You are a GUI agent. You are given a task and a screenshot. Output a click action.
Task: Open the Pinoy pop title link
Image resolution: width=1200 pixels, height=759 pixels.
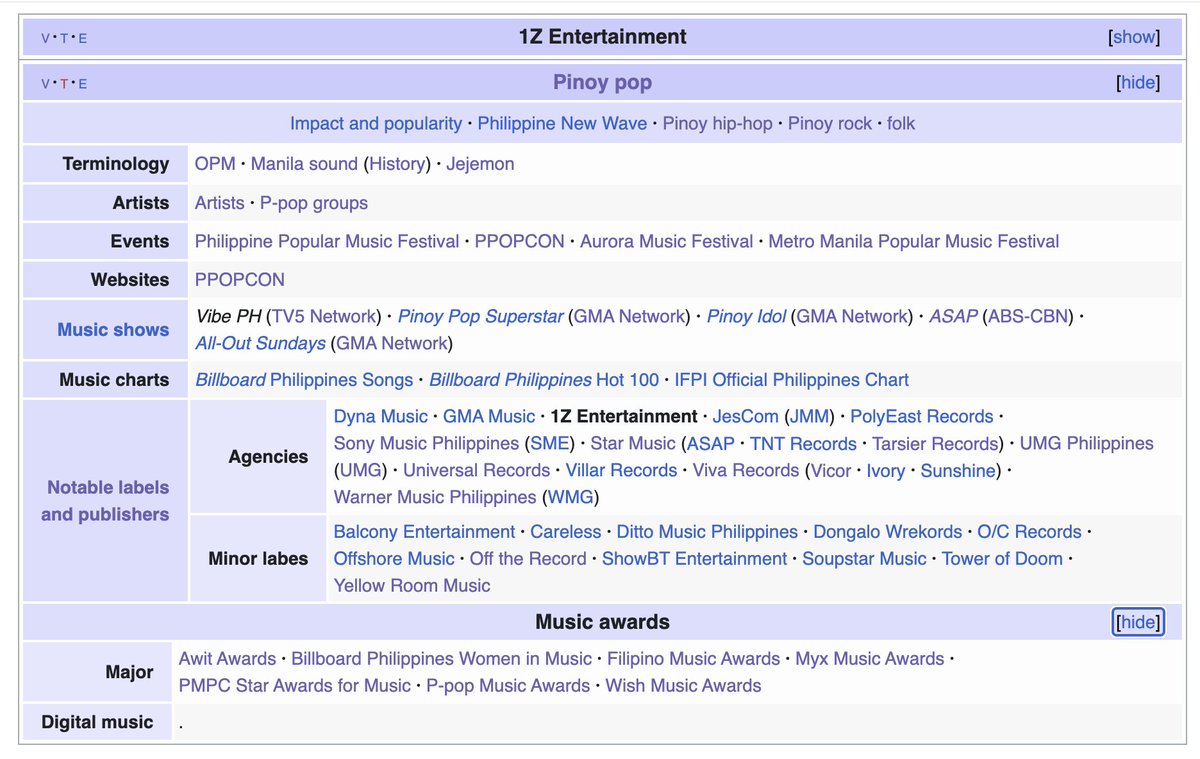point(602,82)
